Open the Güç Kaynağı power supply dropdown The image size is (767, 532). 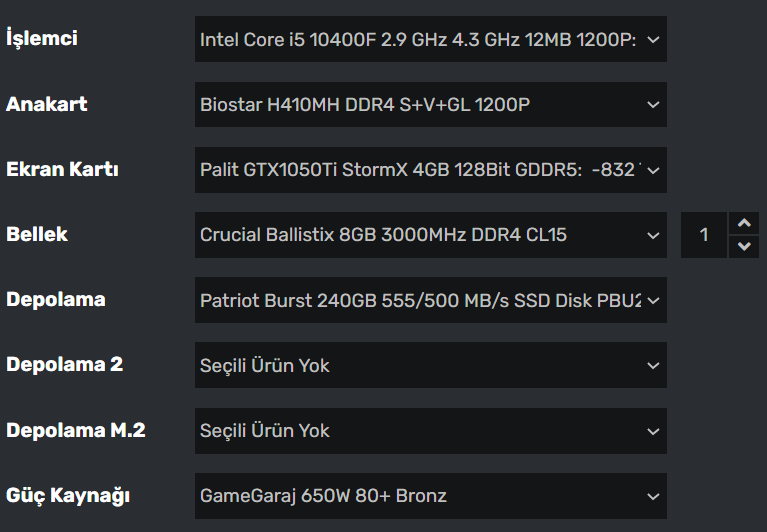pyautogui.click(x=420, y=495)
